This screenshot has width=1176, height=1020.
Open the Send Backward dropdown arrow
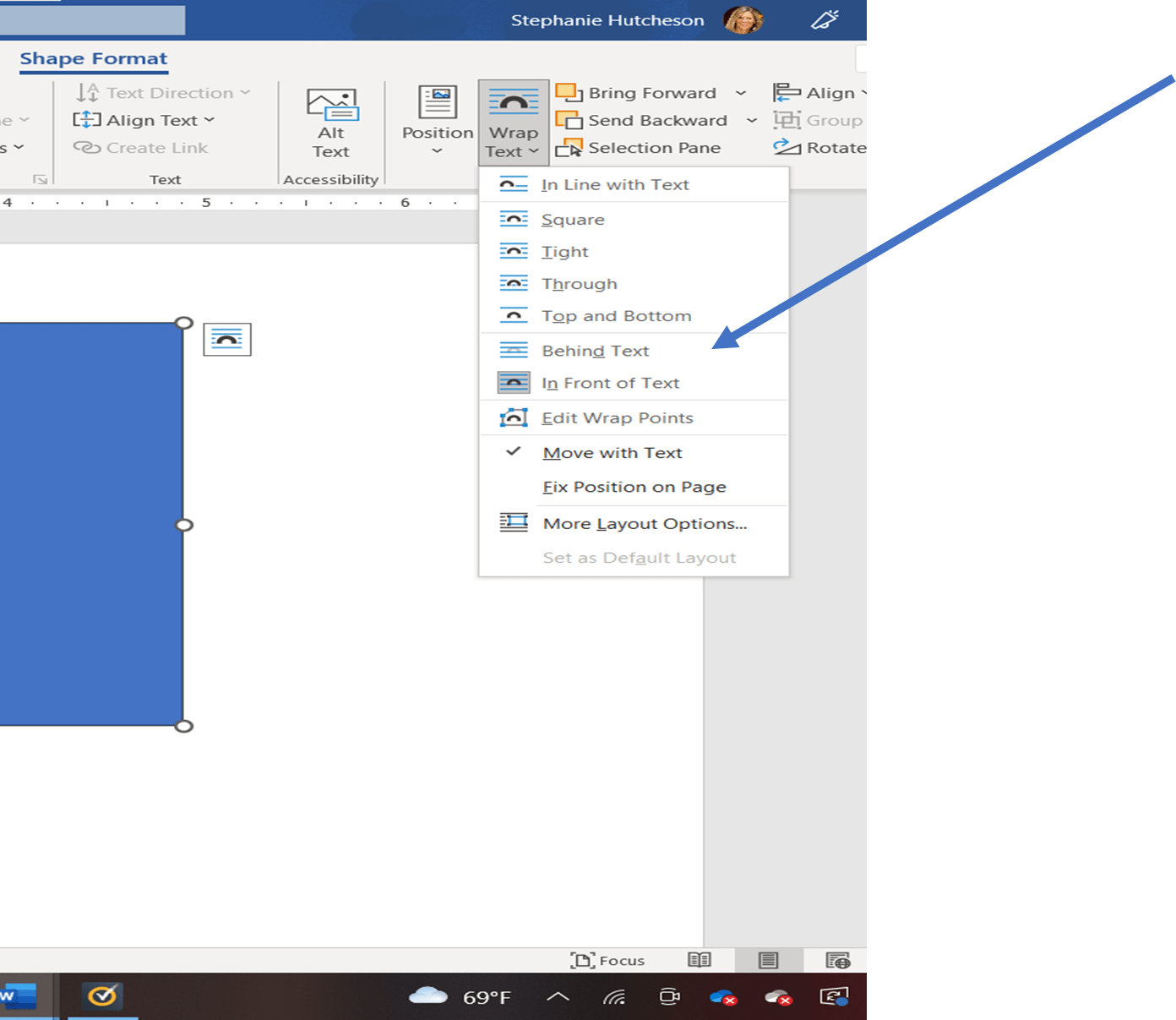pyautogui.click(x=752, y=120)
